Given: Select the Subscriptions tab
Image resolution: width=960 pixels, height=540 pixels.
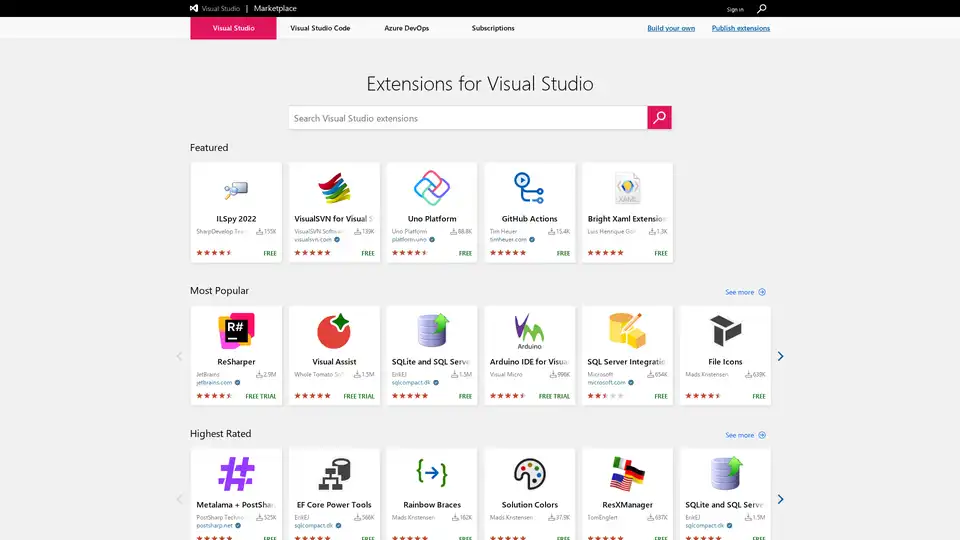Looking at the screenshot, I should tap(493, 28).
